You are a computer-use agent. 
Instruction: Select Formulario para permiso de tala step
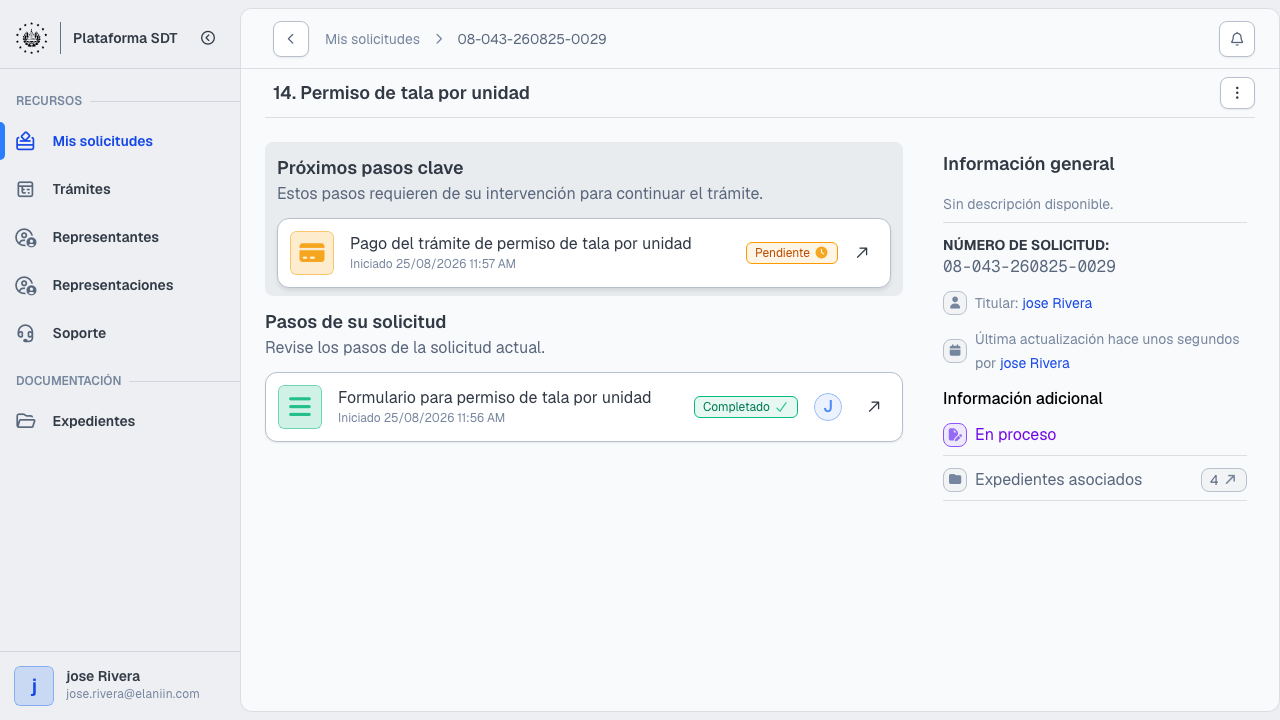[x=583, y=407]
